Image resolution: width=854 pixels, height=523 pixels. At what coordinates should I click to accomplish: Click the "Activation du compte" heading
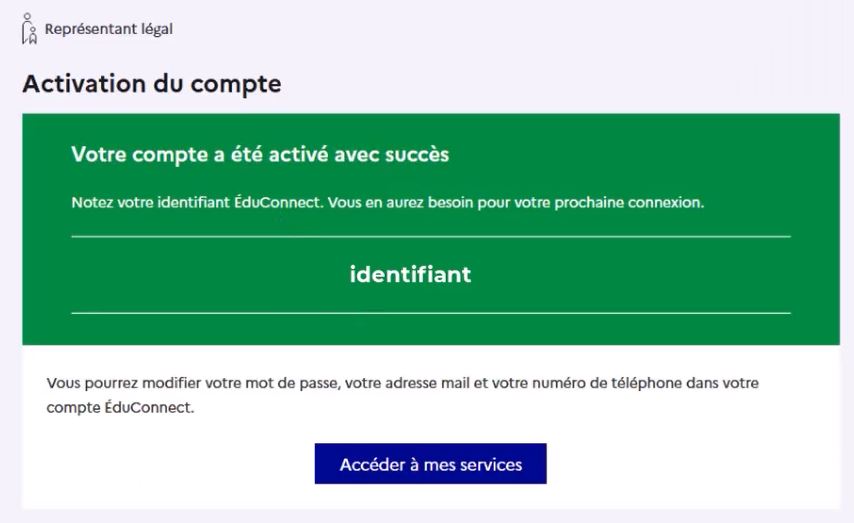[151, 84]
